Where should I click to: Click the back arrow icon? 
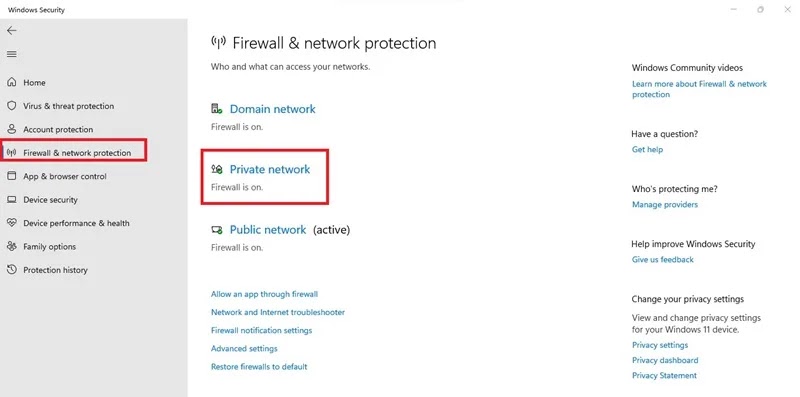pyautogui.click(x=11, y=31)
